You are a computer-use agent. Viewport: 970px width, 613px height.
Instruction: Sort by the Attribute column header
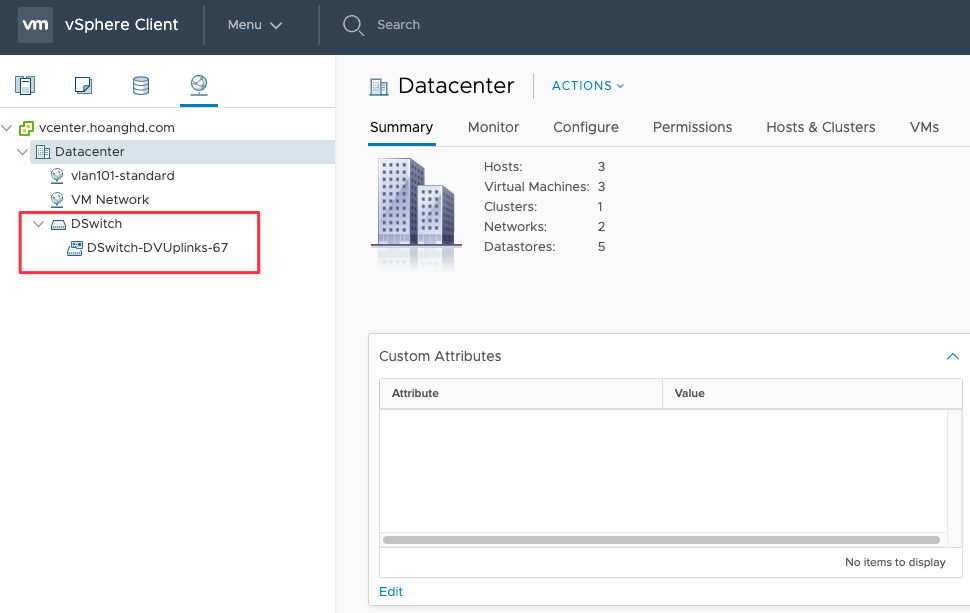click(x=521, y=393)
